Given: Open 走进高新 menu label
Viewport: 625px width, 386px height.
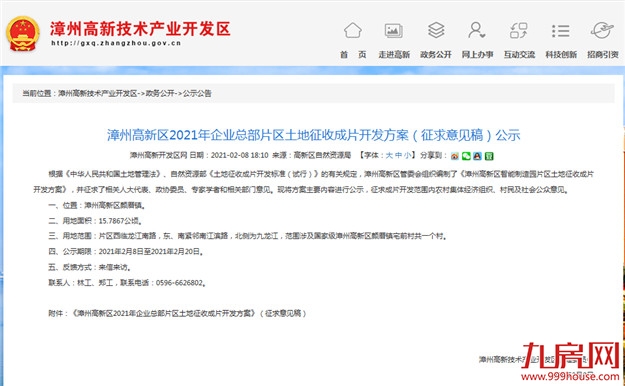Looking at the screenshot, I should point(394,55).
